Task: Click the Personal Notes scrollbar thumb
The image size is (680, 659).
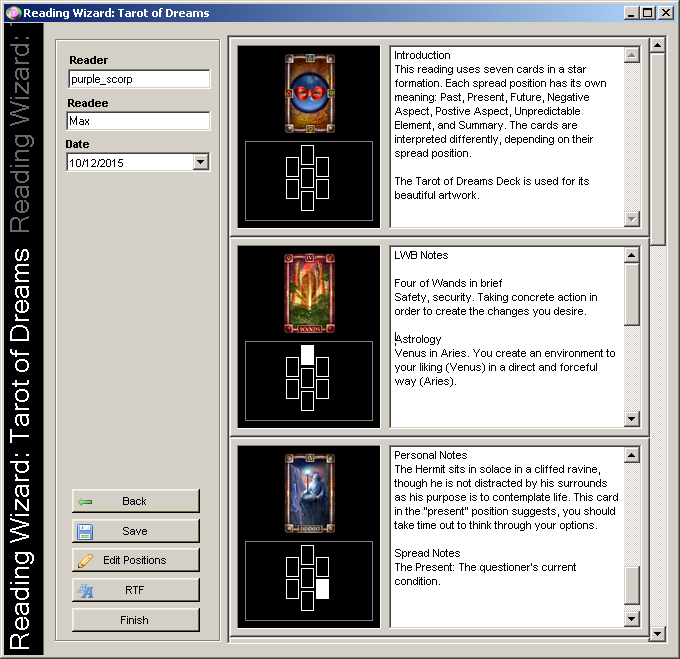Action: click(632, 585)
